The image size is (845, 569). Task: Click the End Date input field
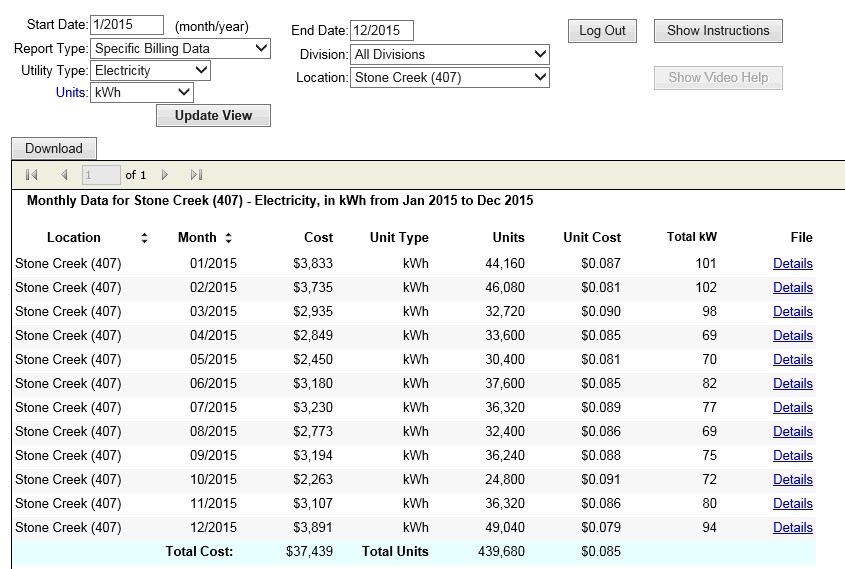(x=381, y=31)
